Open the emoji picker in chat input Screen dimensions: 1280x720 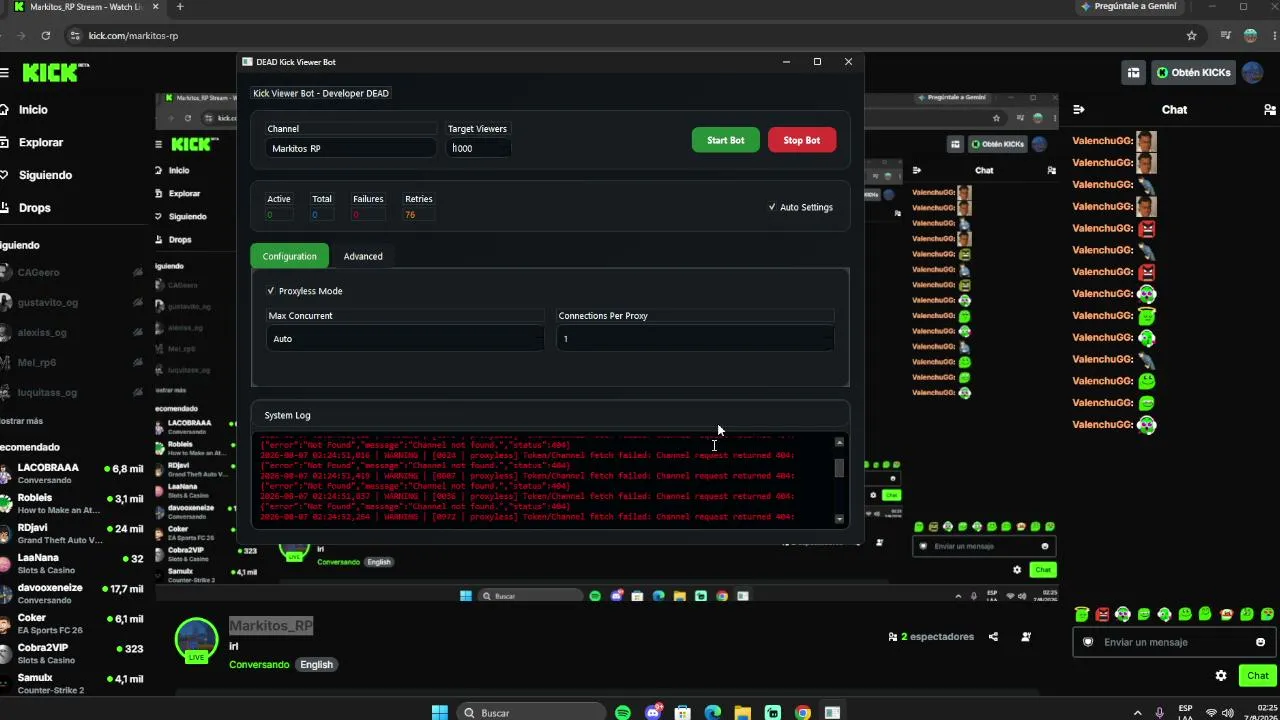[1260, 642]
